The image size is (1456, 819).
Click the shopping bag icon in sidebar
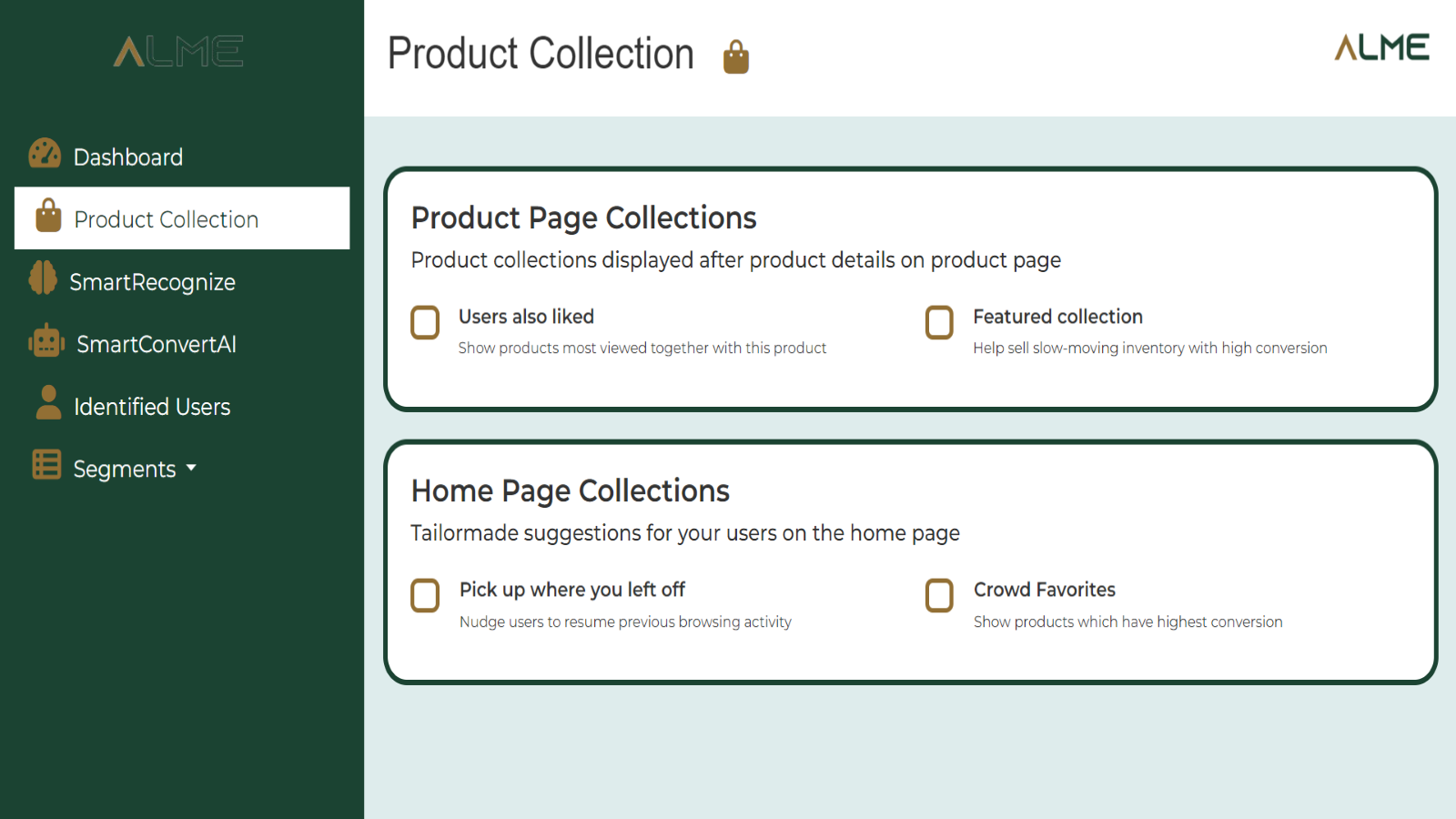pyautogui.click(x=48, y=217)
